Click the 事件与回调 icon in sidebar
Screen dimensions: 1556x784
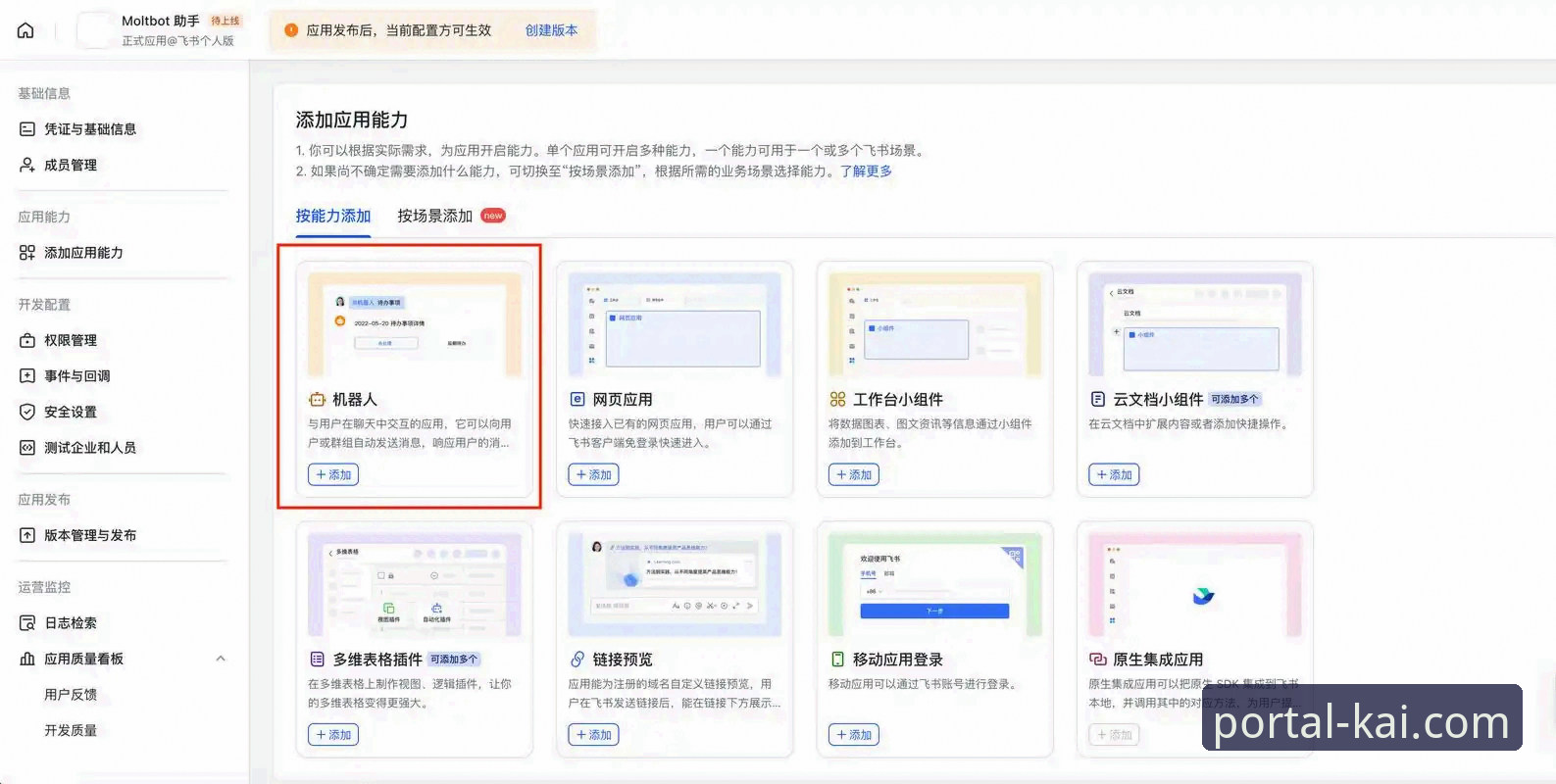coord(27,376)
